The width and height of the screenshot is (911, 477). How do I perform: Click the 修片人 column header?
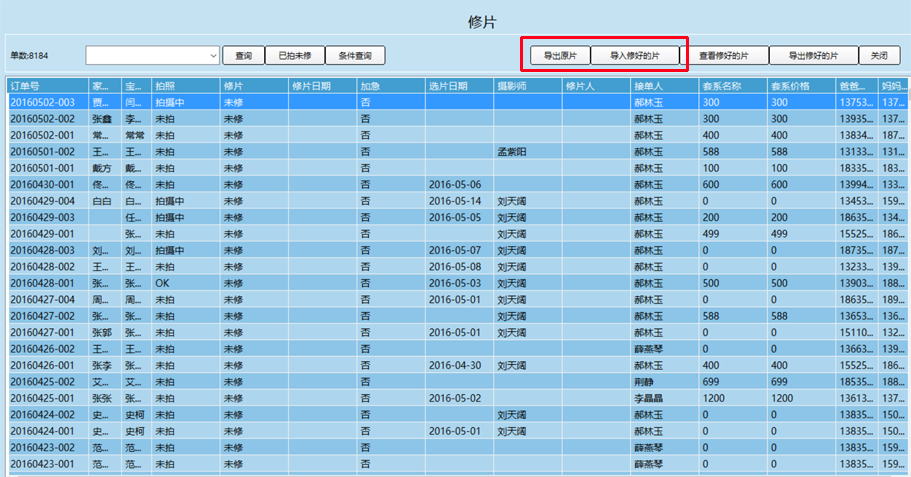(597, 86)
